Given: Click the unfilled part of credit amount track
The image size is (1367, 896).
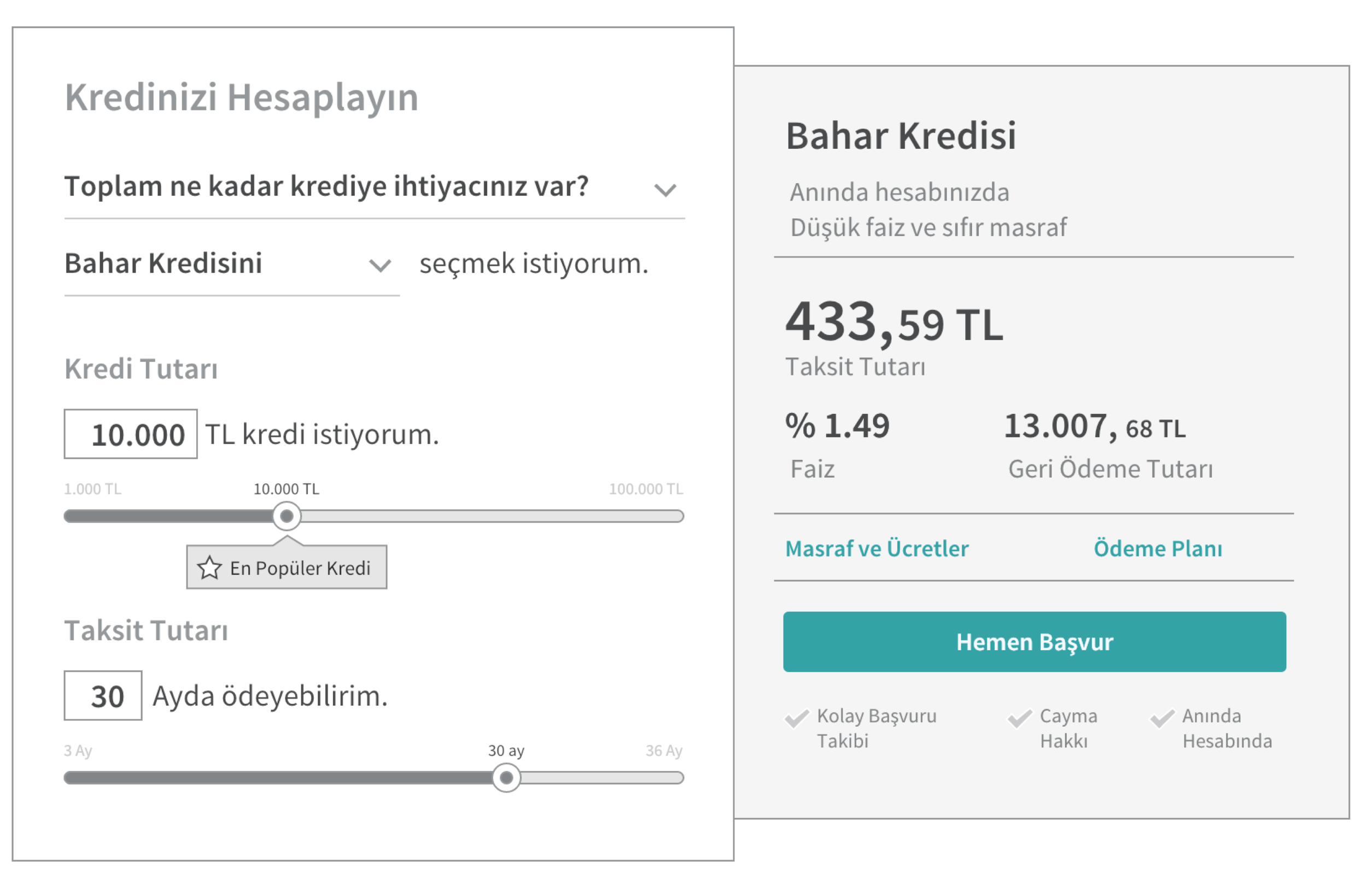Looking at the screenshot, I should [x=492, y=517].
